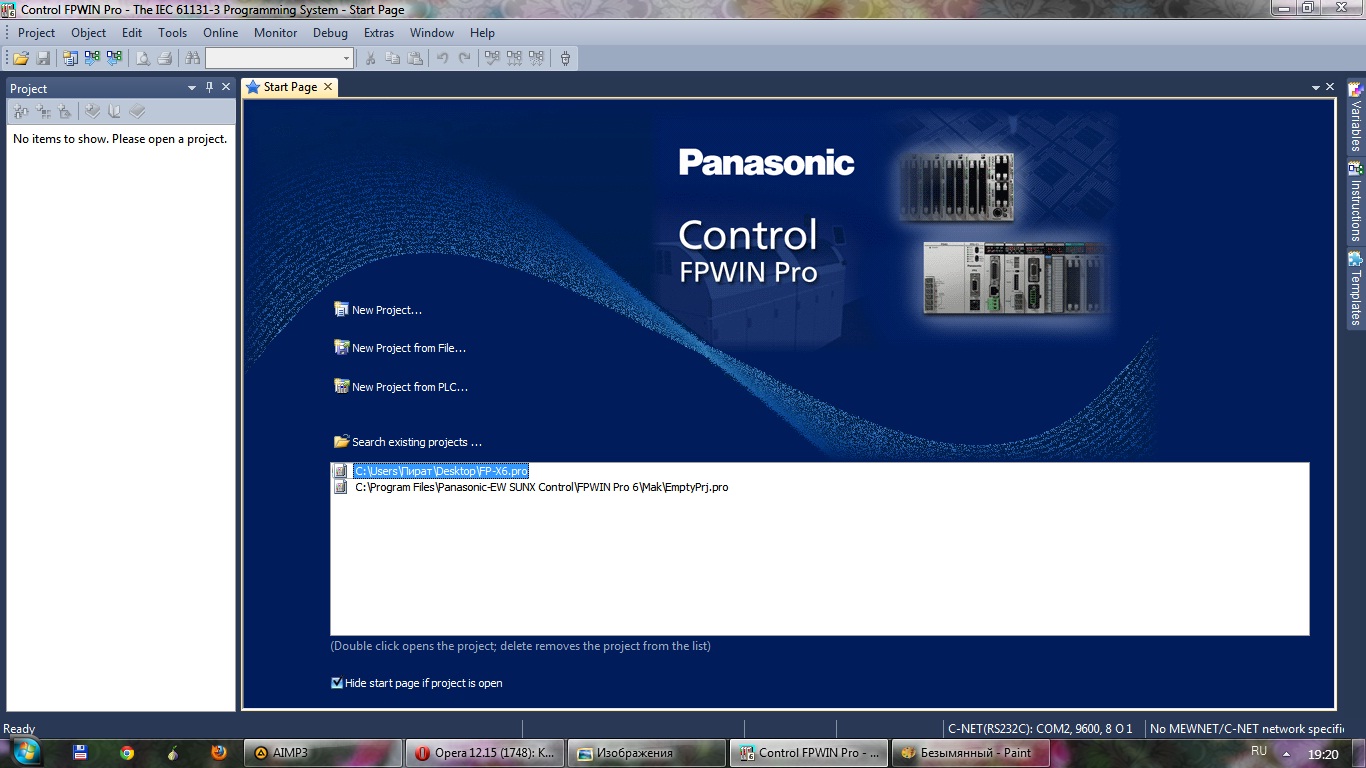Open the Extras menu
This screenshot has height=768, width=1366.
(379, 32)
